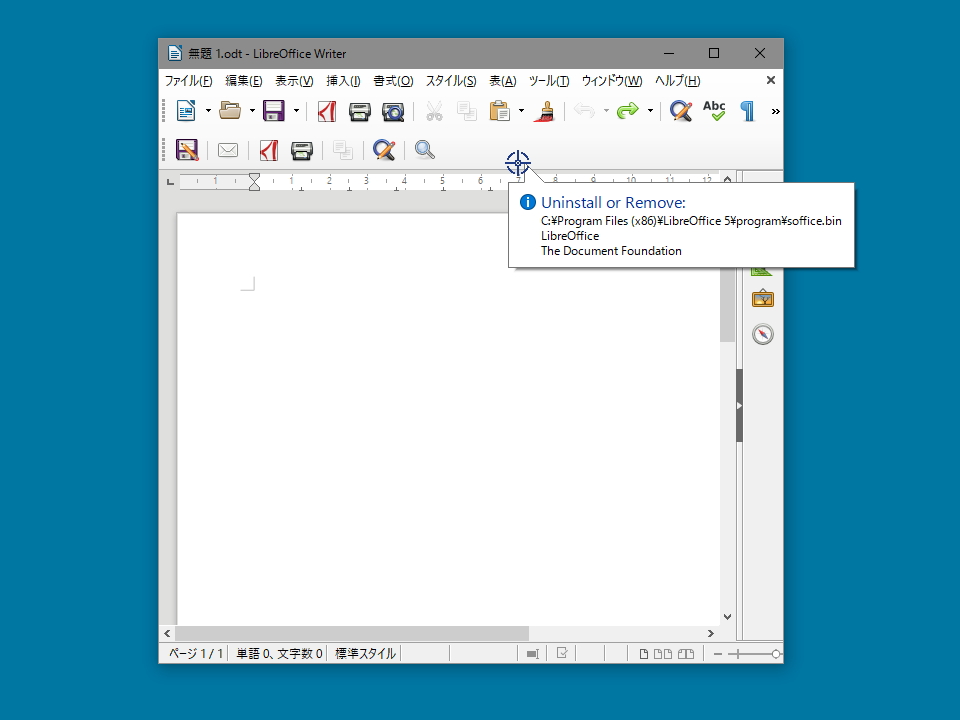Expand the Open recent files dropdown arrow

coord(252,111)
